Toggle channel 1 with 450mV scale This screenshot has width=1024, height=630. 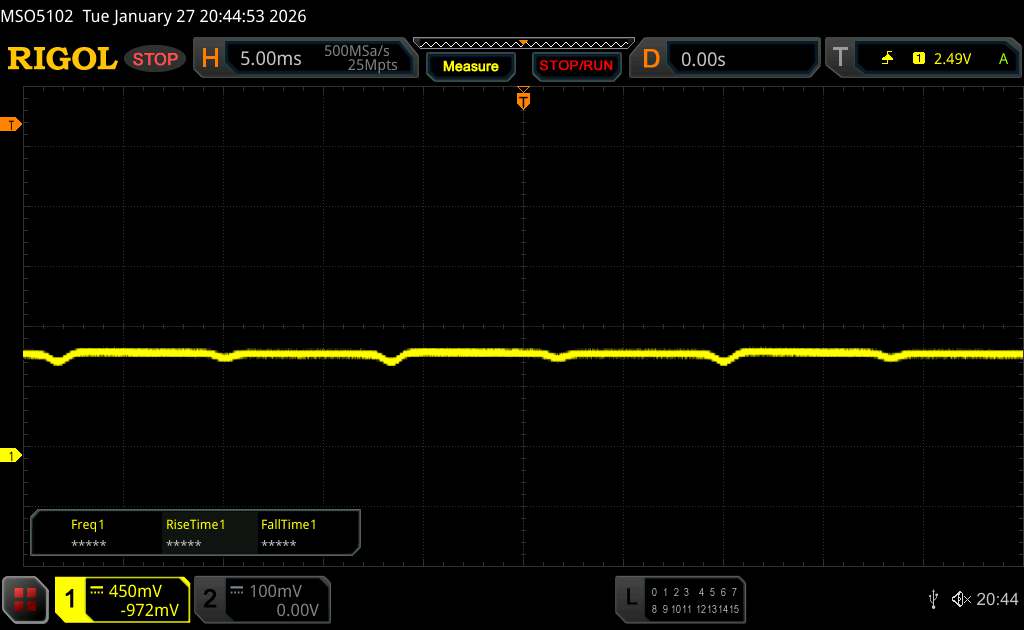122,599
